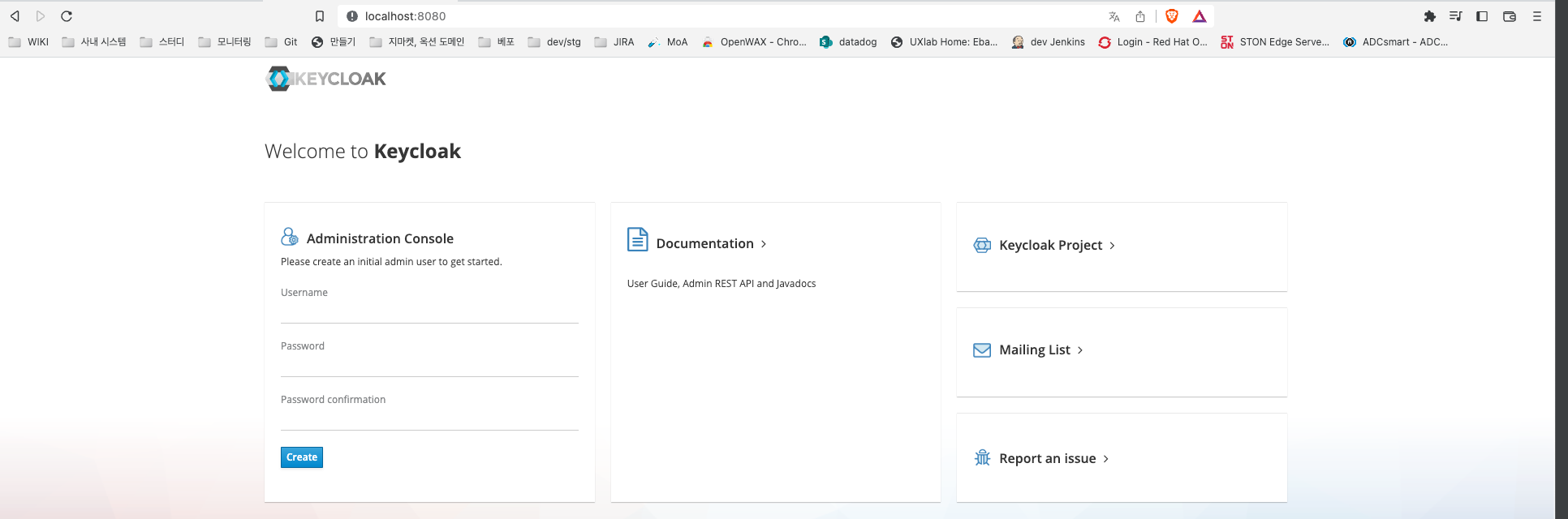Screen dimensions: 1568x519
Task: Open the ADCsmart bookmark
Action: (x=1396, y=42)
